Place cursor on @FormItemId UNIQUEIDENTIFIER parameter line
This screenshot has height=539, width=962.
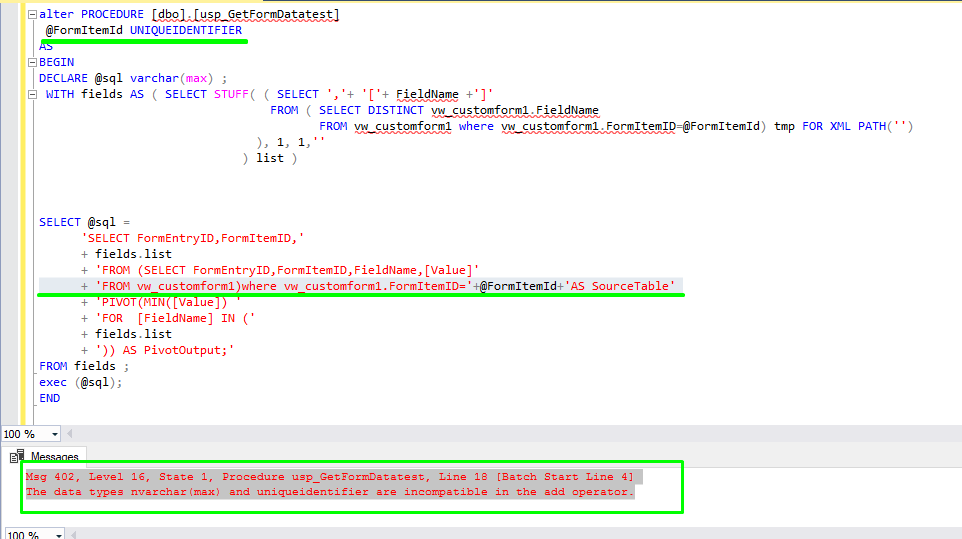coord(144,30)
